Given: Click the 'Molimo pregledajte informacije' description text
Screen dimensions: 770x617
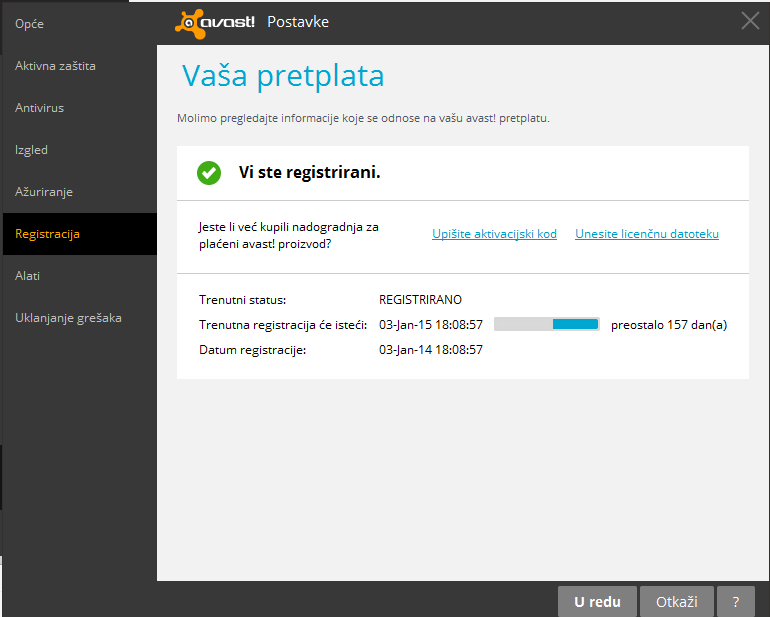Looking at the screenshot, I should (363, 118).
